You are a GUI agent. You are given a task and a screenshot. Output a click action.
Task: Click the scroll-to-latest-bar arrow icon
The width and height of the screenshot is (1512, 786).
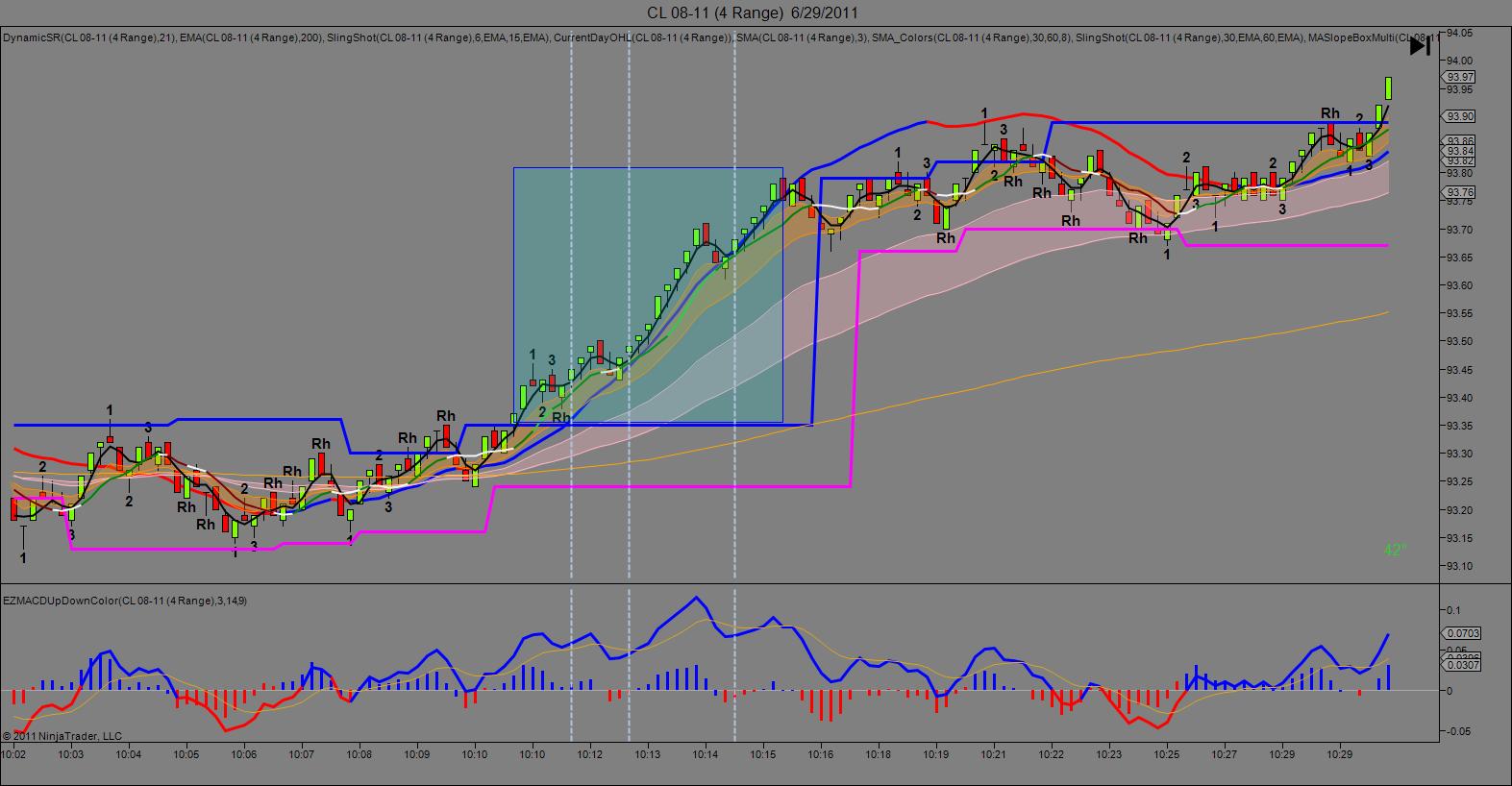click(1419, 46)
